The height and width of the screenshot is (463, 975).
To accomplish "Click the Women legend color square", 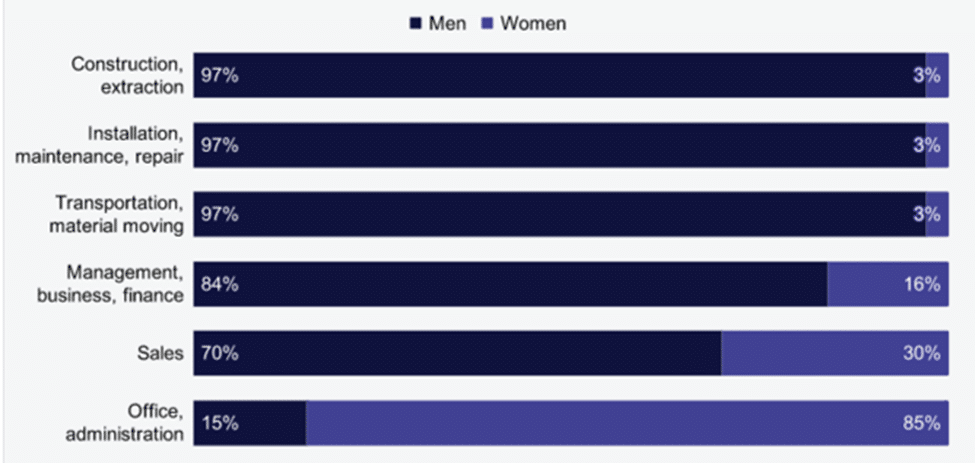I will pyautogui.click(x=488, y=24).
